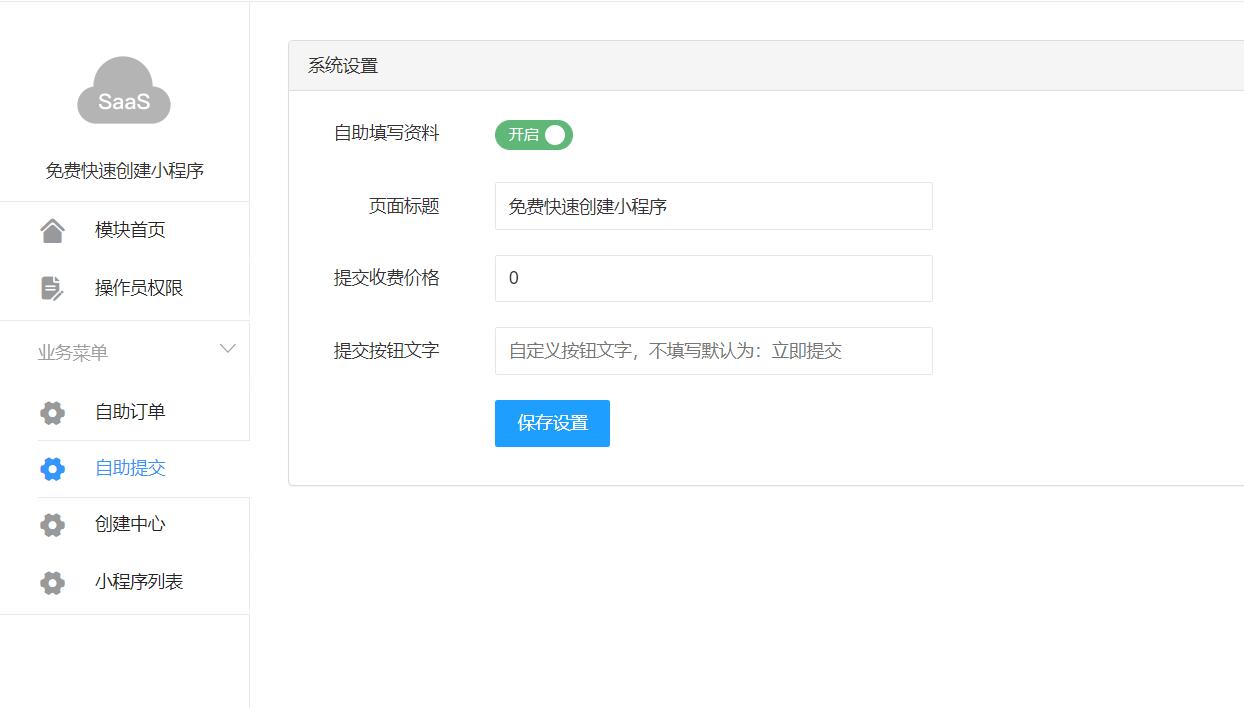The width and height of the screenshot is (1244, 708).
Task: Click the document icon beside 操作员权限
Action: 52,288
